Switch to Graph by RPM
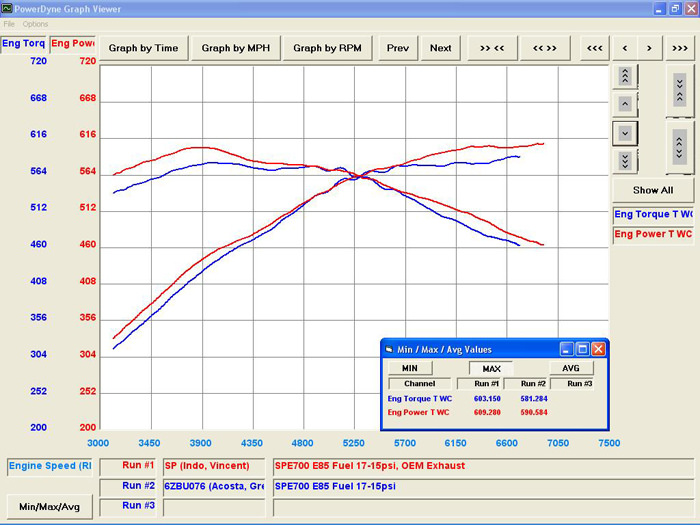 point(327,48)
